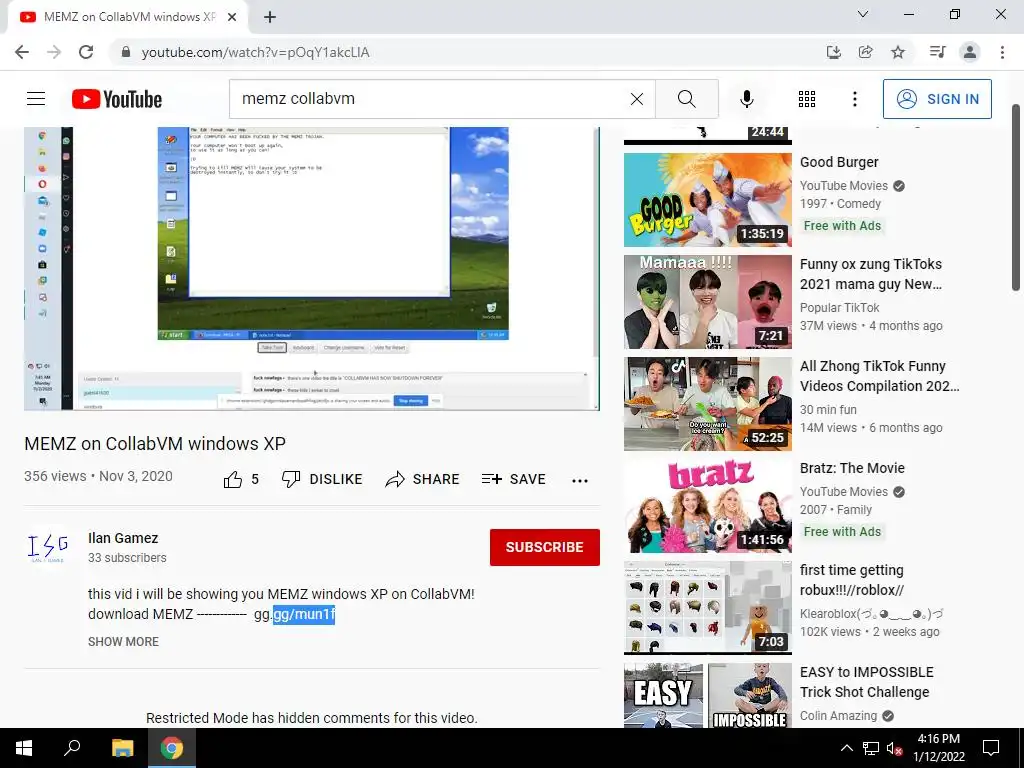Click the page vertical scrollbar

(x=1016, y=196)
